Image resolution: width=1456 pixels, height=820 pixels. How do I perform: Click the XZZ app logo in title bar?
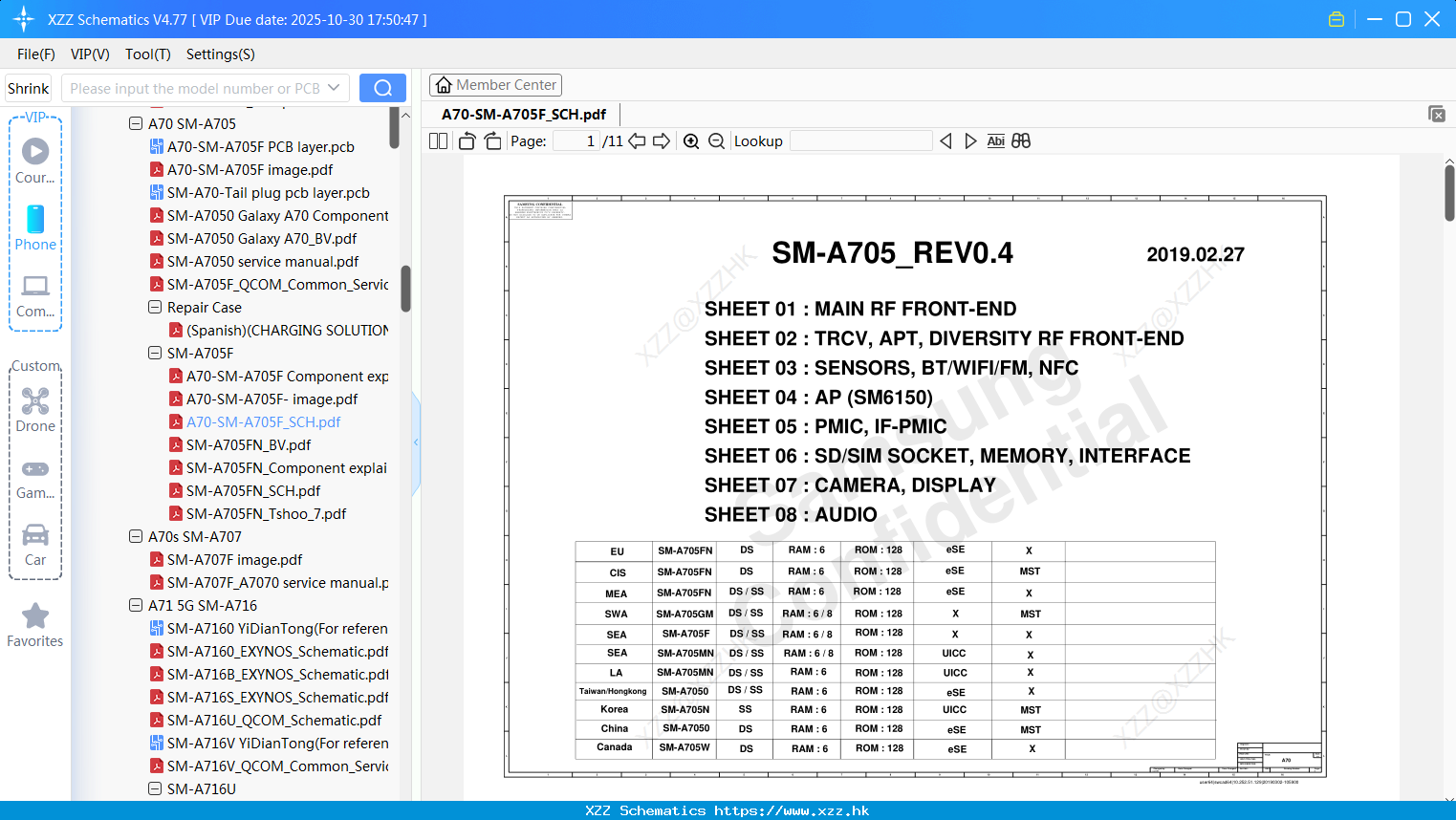24,19
